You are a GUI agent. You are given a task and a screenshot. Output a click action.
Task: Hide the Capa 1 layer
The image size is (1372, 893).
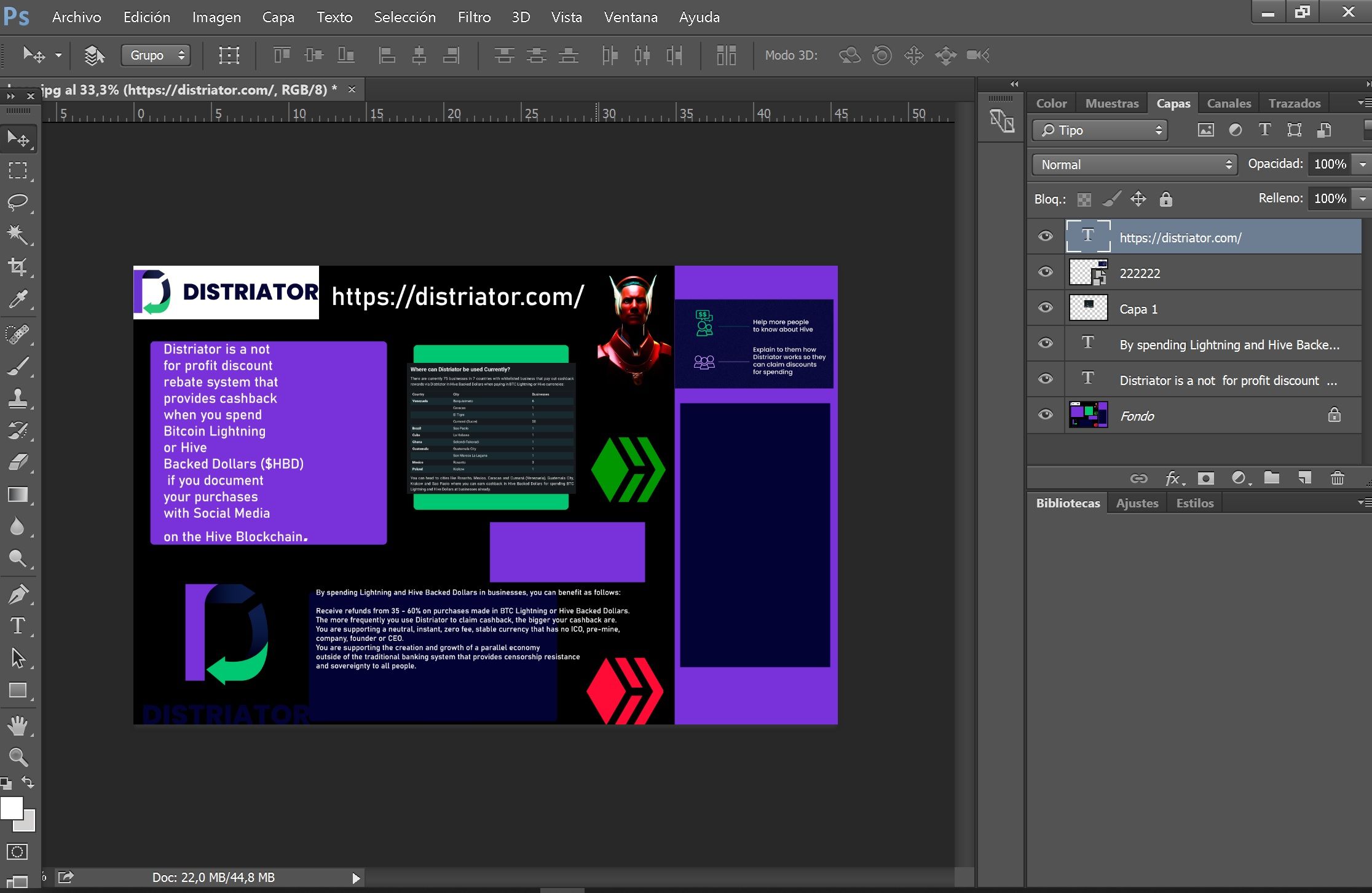pyautogui.click(x=1046, y=308)
